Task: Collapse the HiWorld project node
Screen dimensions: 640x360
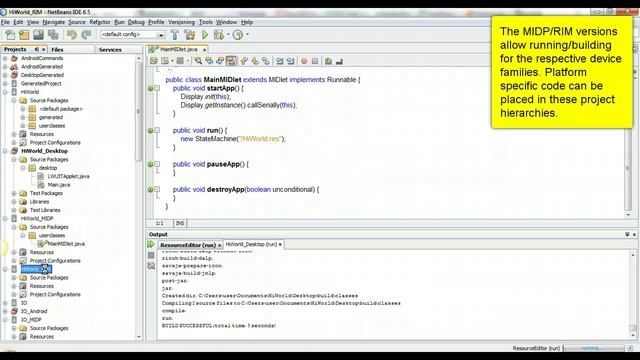Action: pos(5,92)
